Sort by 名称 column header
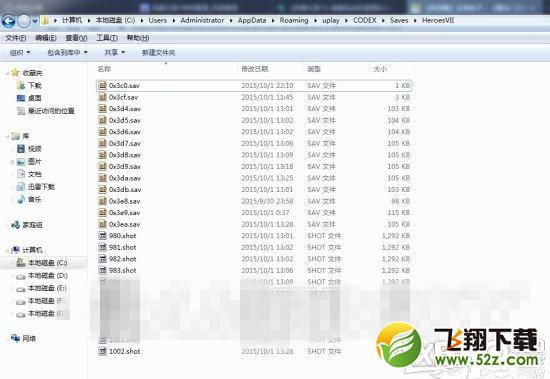Image resolution: width=550 pixels, height=379 pixels. (104, 69)
